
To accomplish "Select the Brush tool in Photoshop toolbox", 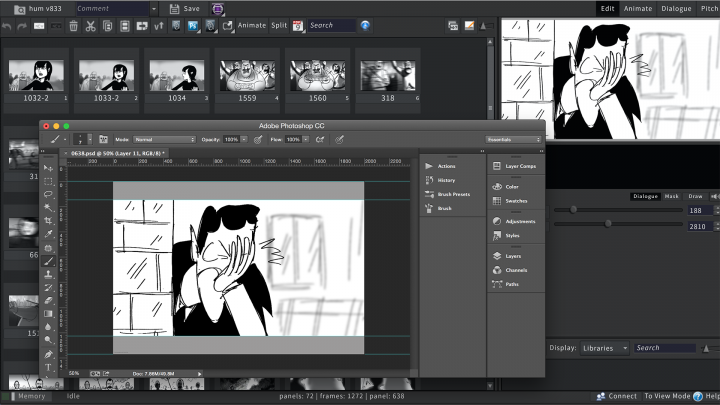I will coord(48,262).
